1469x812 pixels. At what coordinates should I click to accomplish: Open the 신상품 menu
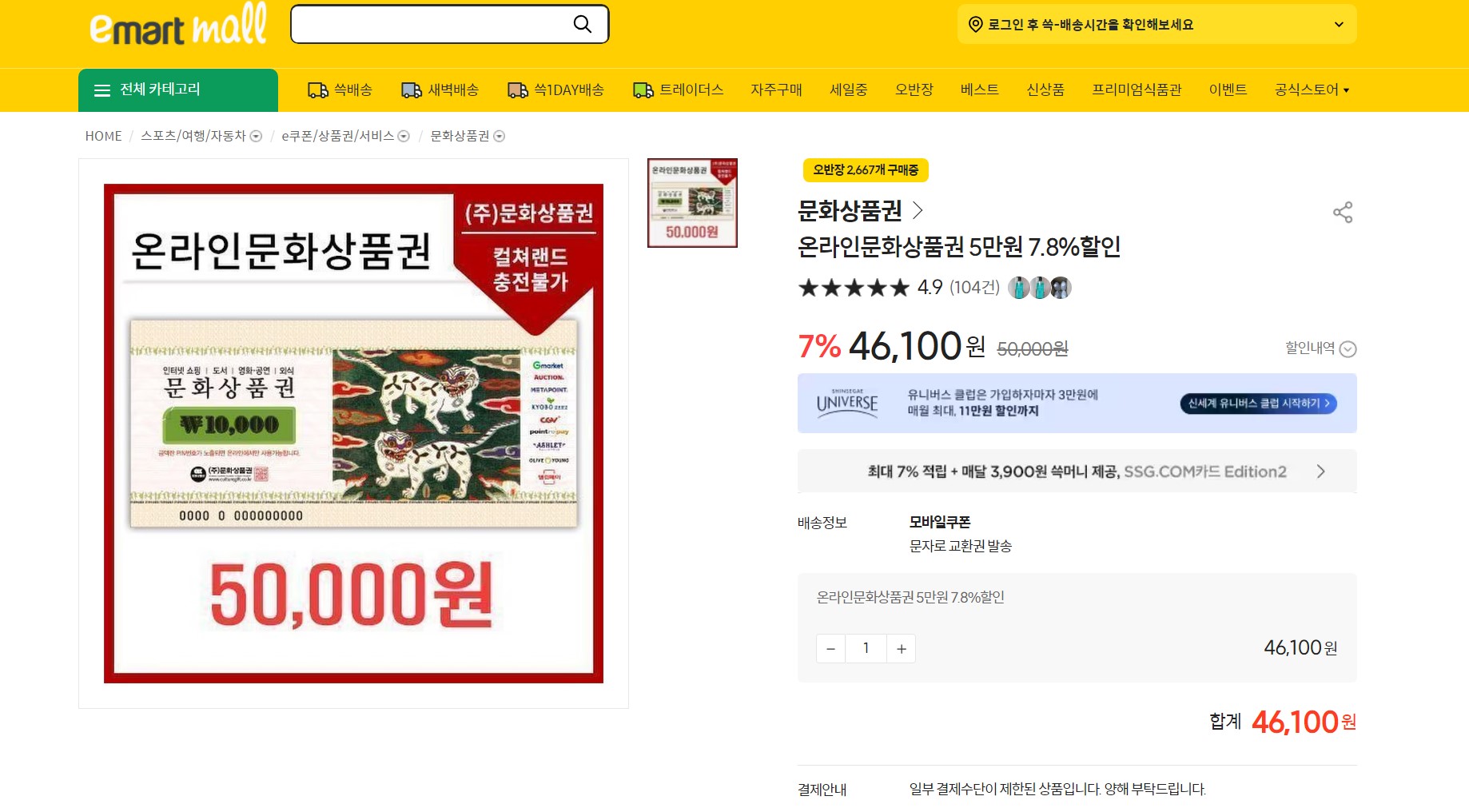(1045, 90)
